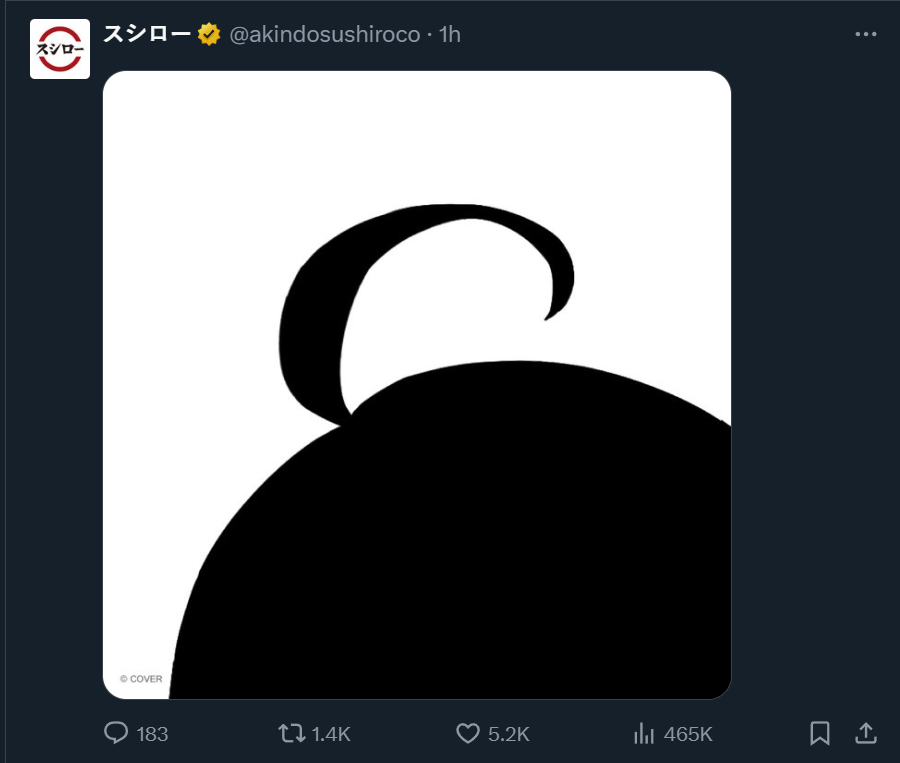This screenshot has height=763, width=900.
Task: Open the black silhouette image
Action: [x=417, y=385]
